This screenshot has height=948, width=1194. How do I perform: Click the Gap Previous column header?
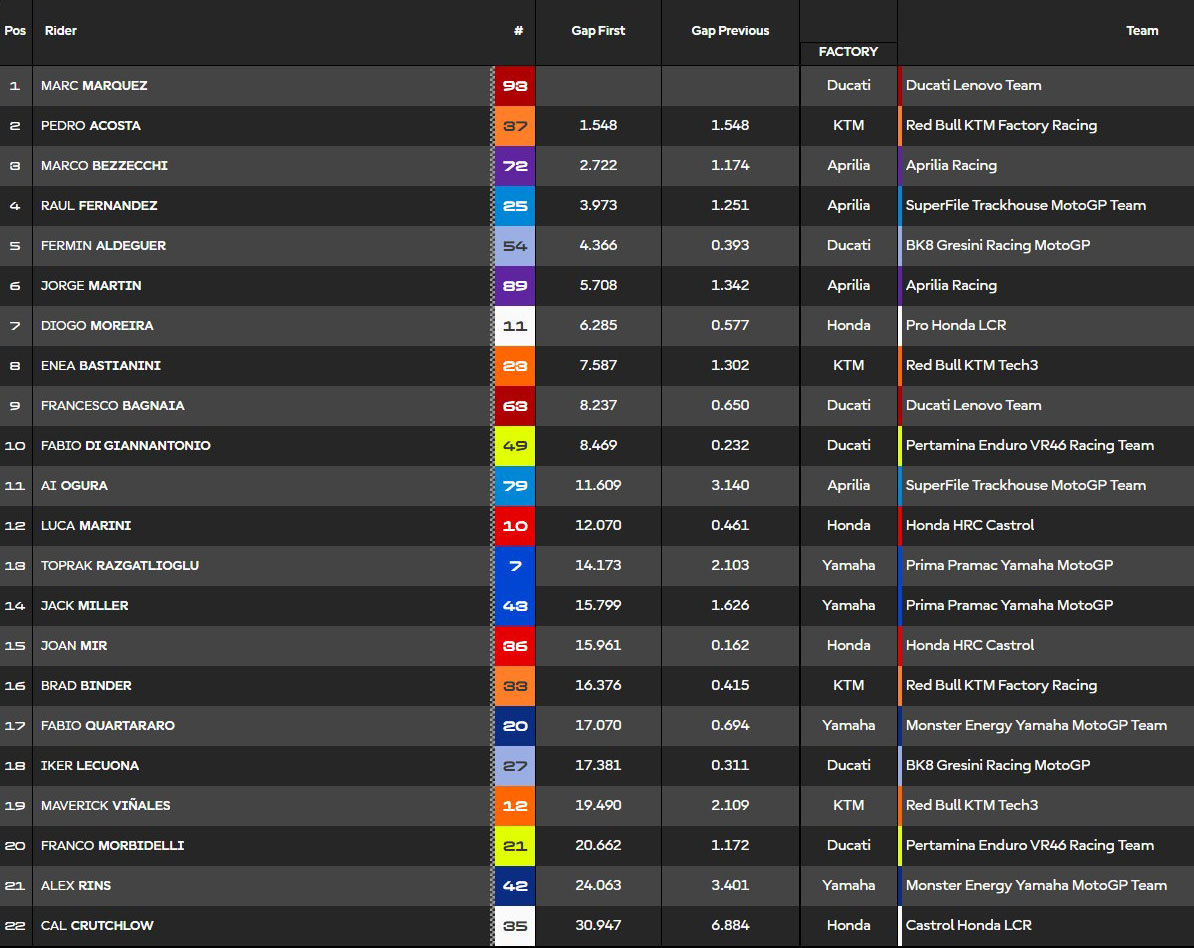pos(729,31)
